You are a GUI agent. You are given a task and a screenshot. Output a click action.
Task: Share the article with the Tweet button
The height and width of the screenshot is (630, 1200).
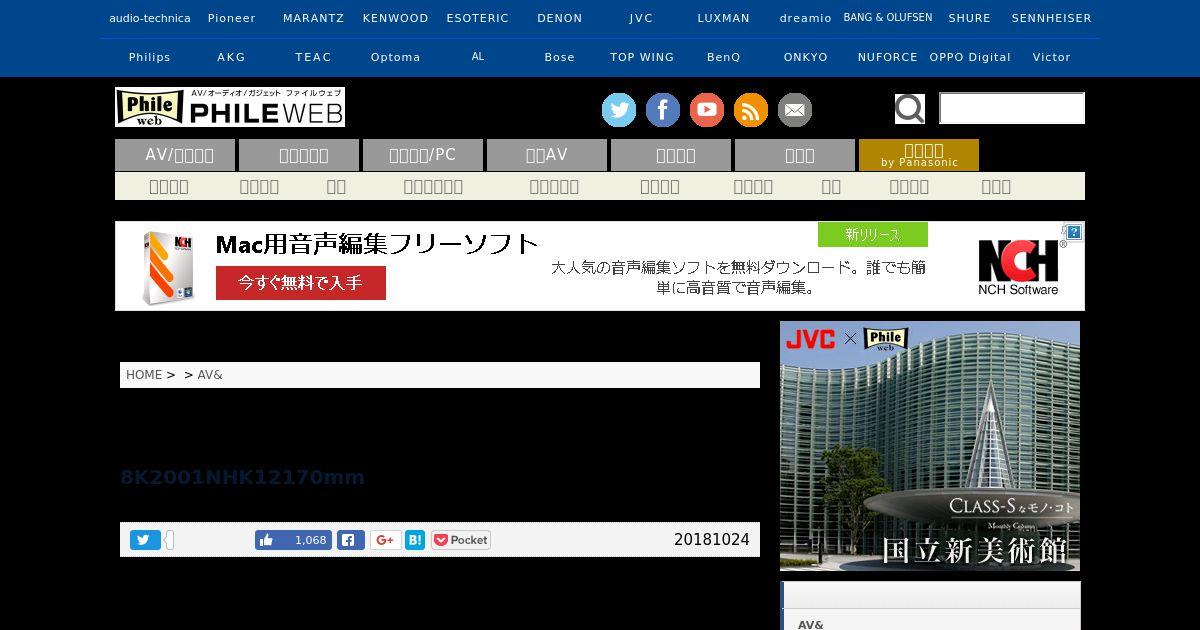point(145,540)
